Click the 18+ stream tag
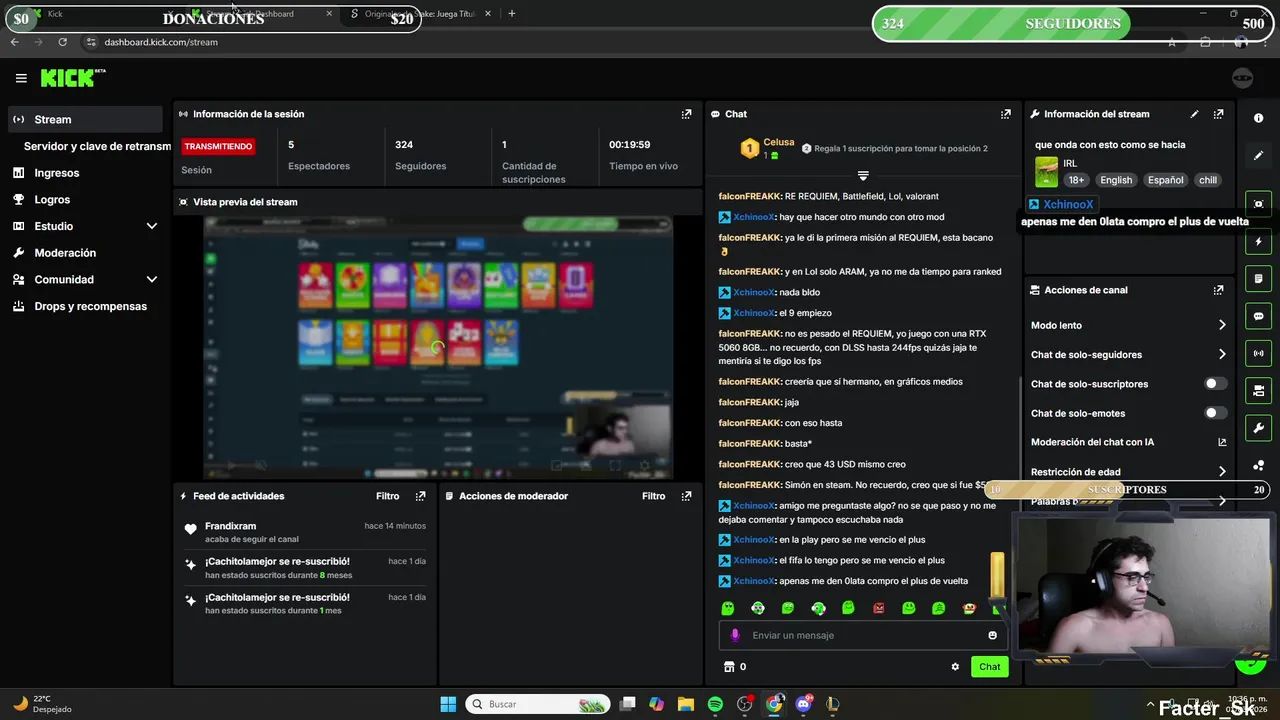 point(1076,180)
